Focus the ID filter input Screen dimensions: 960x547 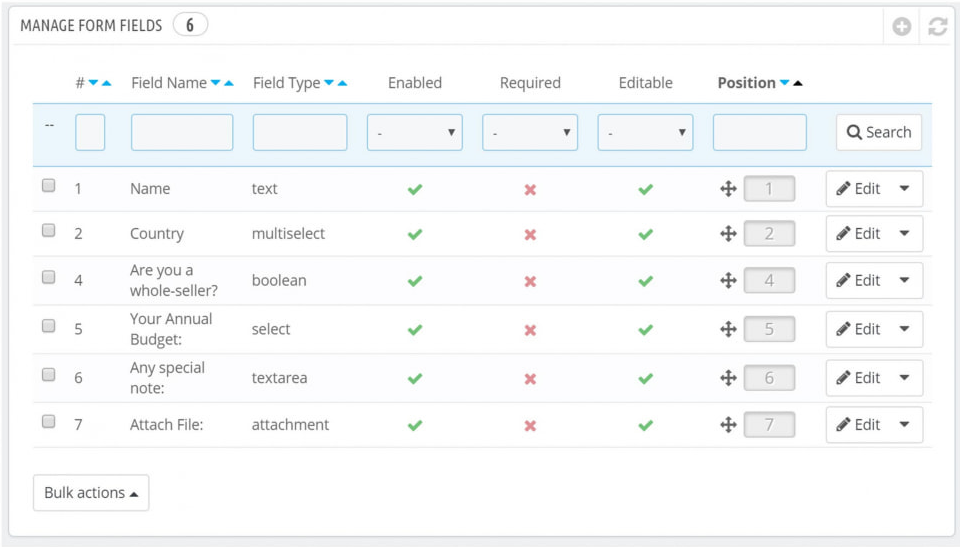90,132
